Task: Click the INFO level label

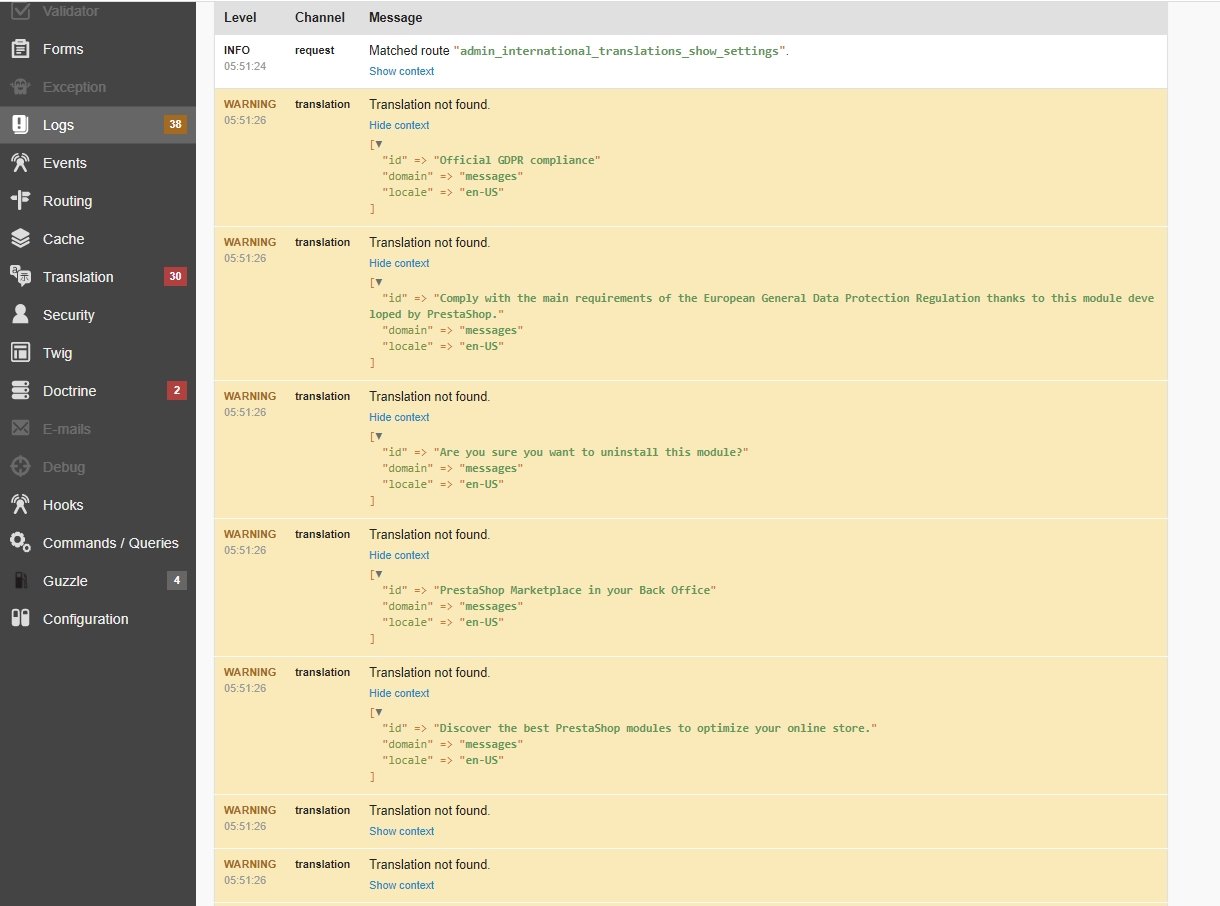Action: tap(237, 50)
